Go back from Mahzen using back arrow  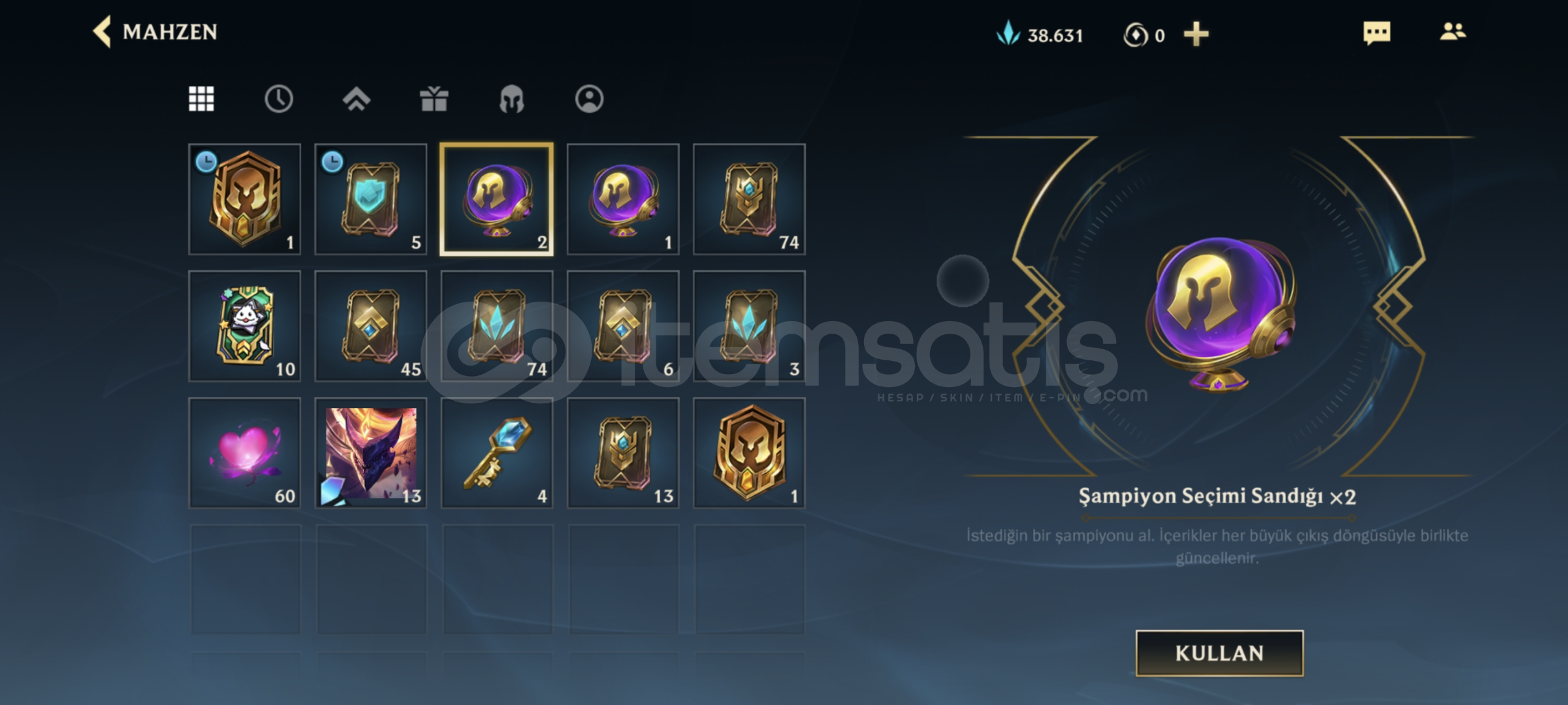click(x=103, y=31)
